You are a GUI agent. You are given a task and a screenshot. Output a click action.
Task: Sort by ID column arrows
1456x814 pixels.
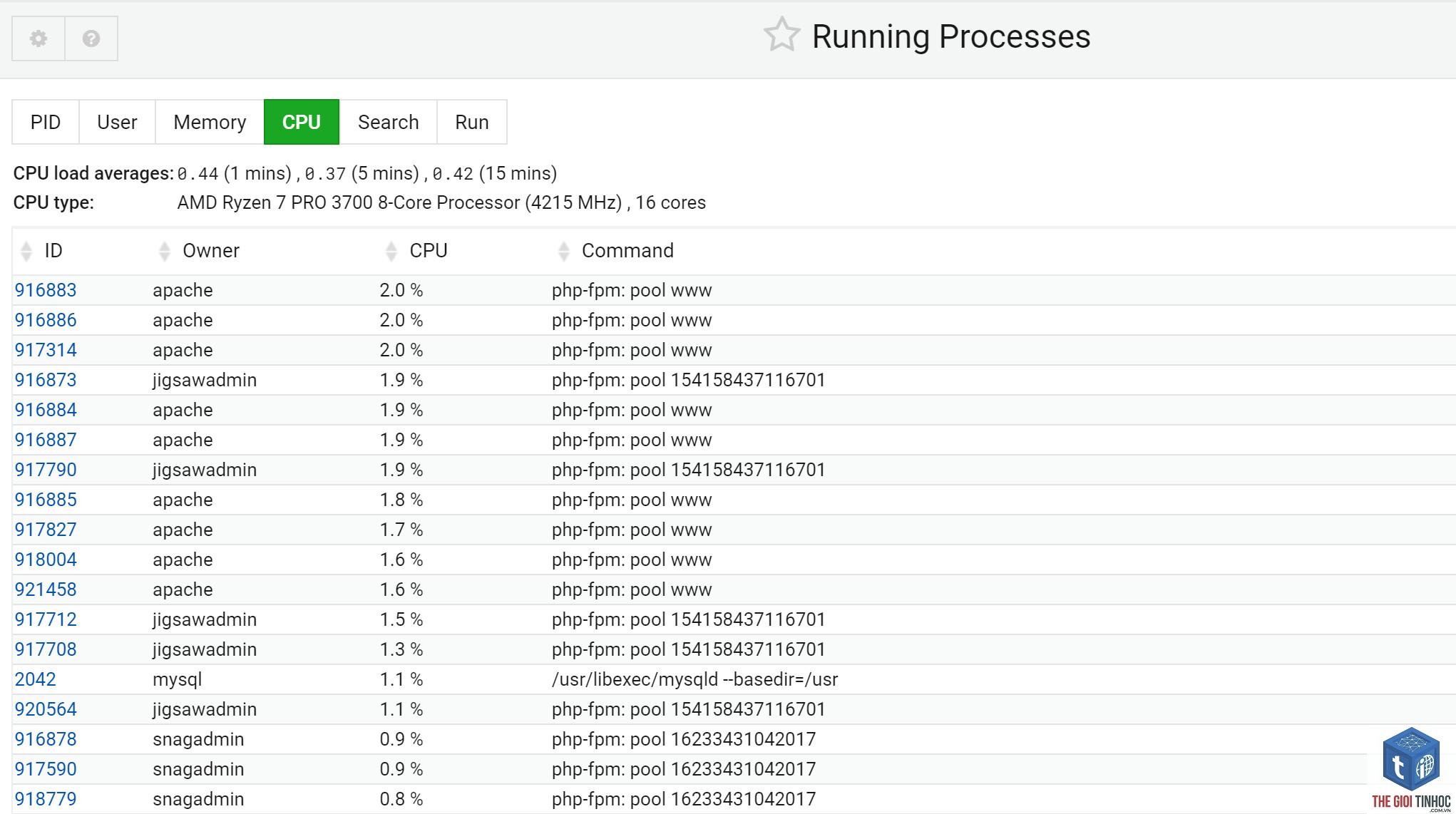tap(26, 251)
